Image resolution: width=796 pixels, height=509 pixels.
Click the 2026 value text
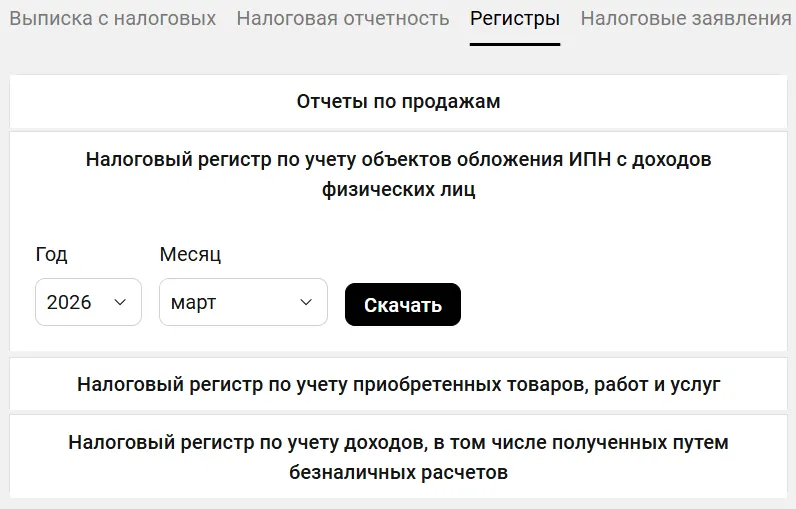coord(69,302)
